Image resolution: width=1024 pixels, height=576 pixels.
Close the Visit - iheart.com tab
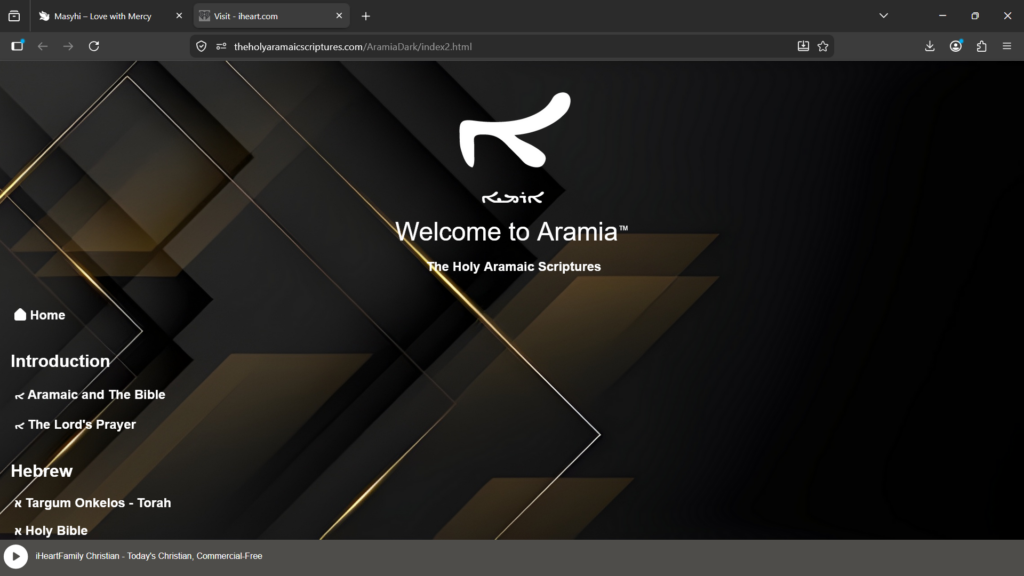click(339, 16)
